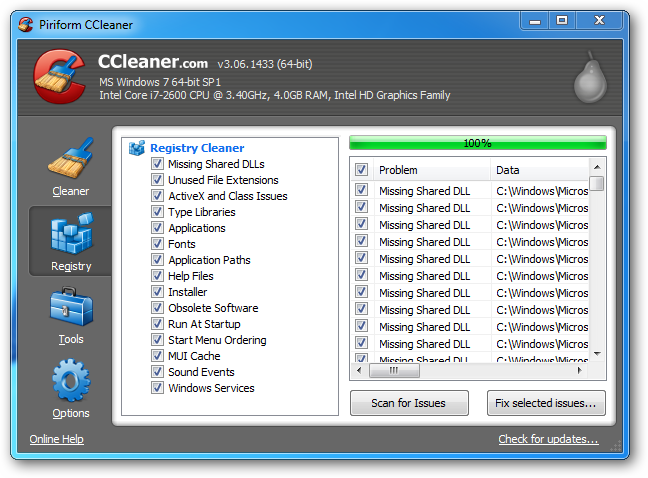648x478 pixels.
Task: Maximize the Piriform CCleaner window
Action: (562, 21)
